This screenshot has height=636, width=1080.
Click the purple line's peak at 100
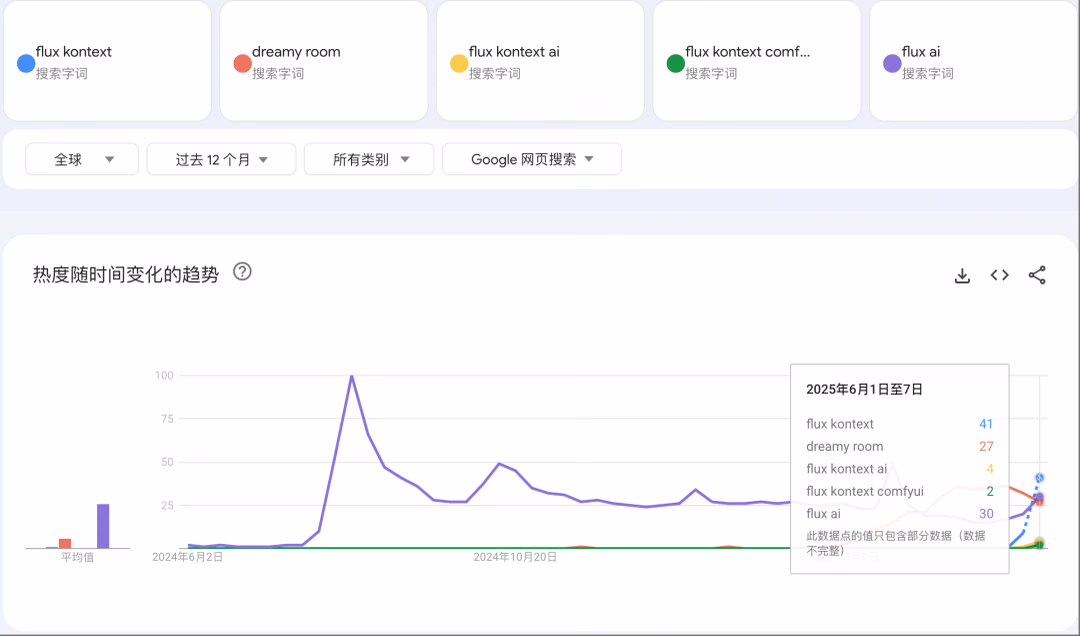(351, 376)
